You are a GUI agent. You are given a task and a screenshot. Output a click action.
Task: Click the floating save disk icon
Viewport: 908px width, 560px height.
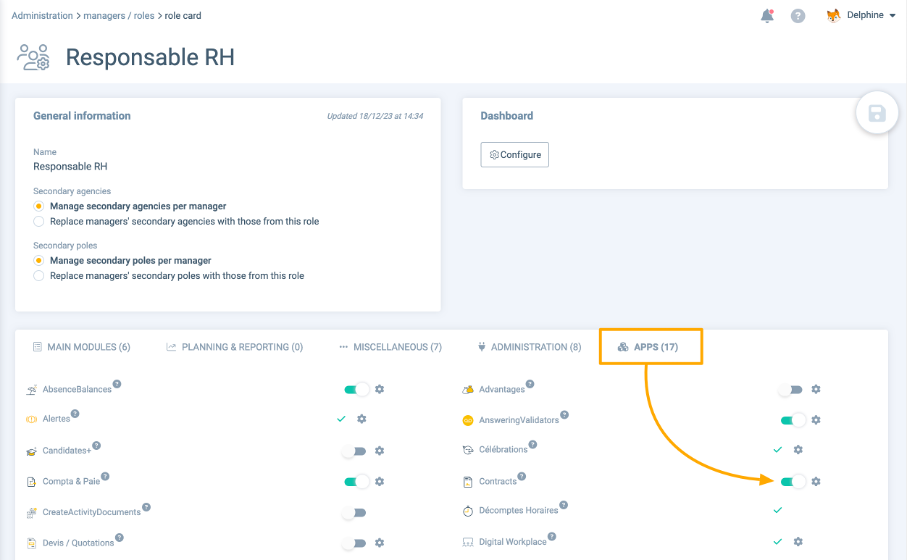point(877,114)
